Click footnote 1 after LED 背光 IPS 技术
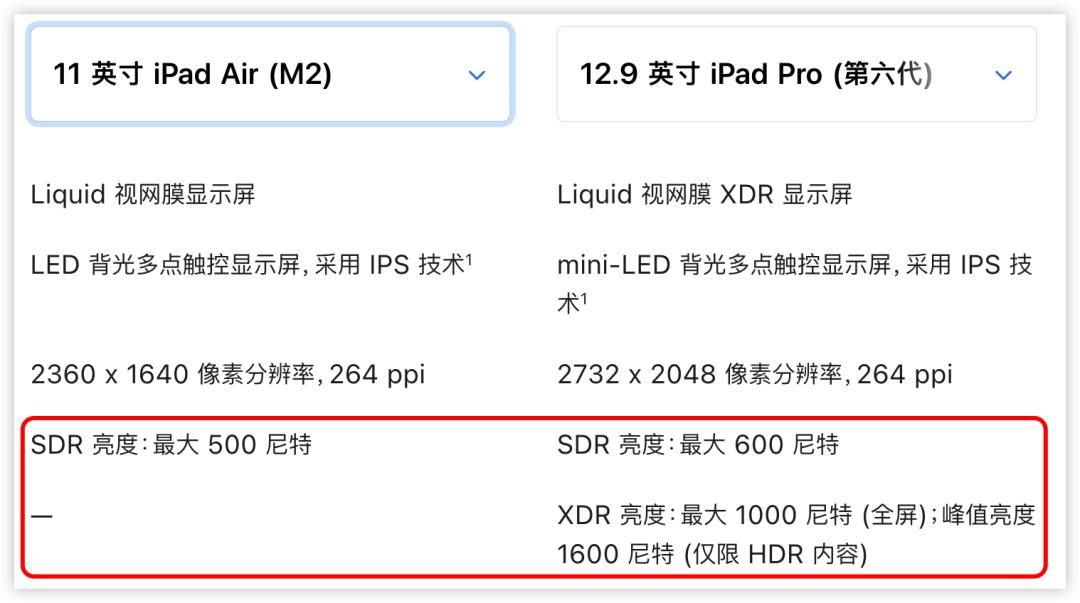The image size is (1080, 603). click(469, 259)
